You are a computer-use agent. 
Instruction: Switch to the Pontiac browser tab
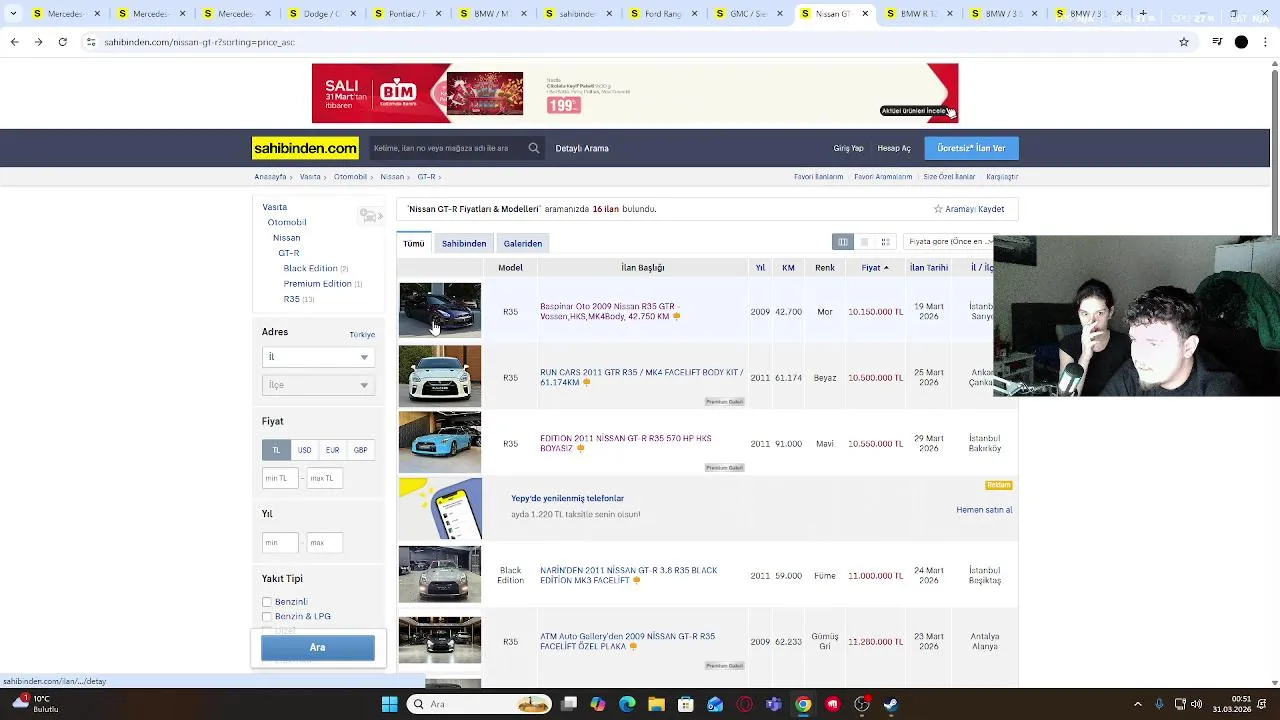coord(408,14)
